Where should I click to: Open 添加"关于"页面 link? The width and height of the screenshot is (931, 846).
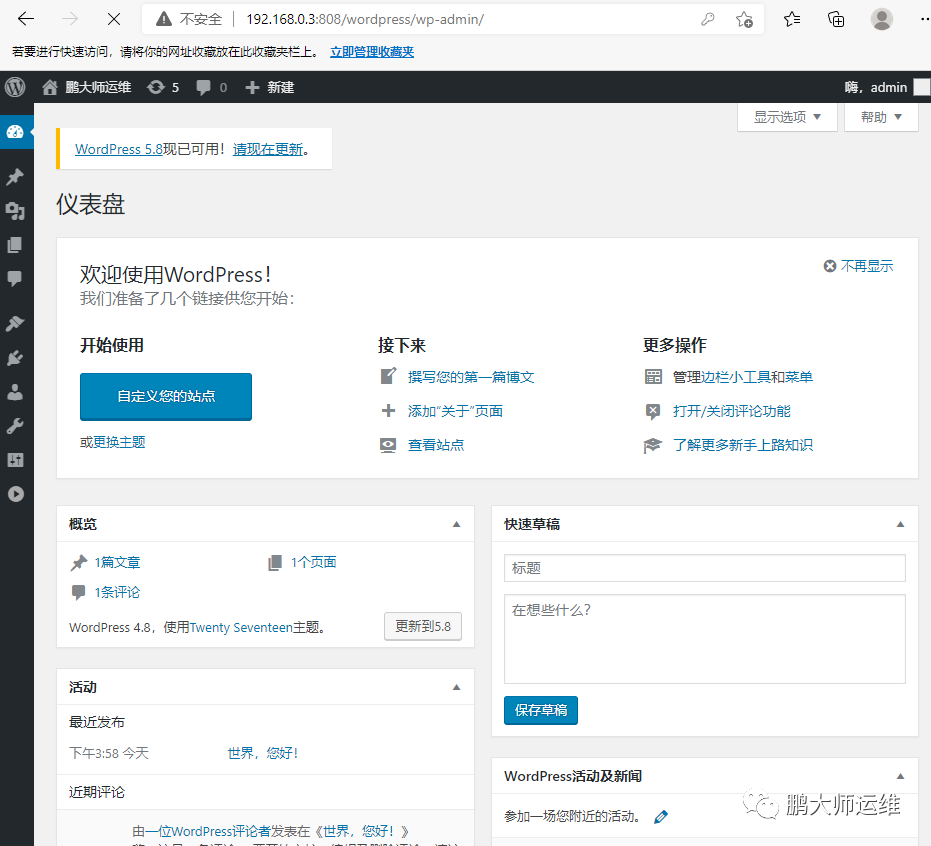tap(455, 411)
